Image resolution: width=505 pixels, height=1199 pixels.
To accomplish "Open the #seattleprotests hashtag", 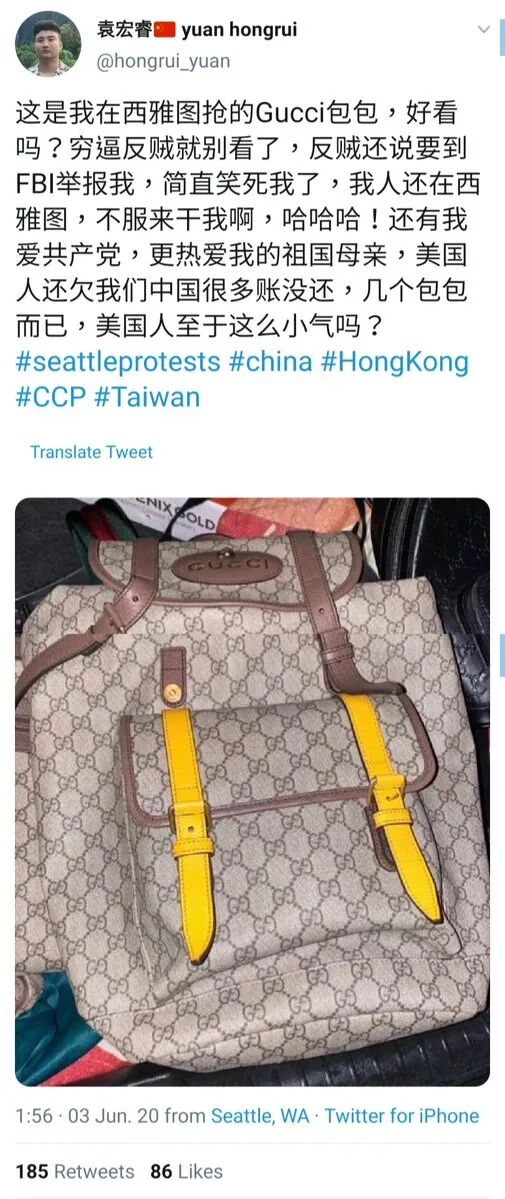I will click(118, 361).
